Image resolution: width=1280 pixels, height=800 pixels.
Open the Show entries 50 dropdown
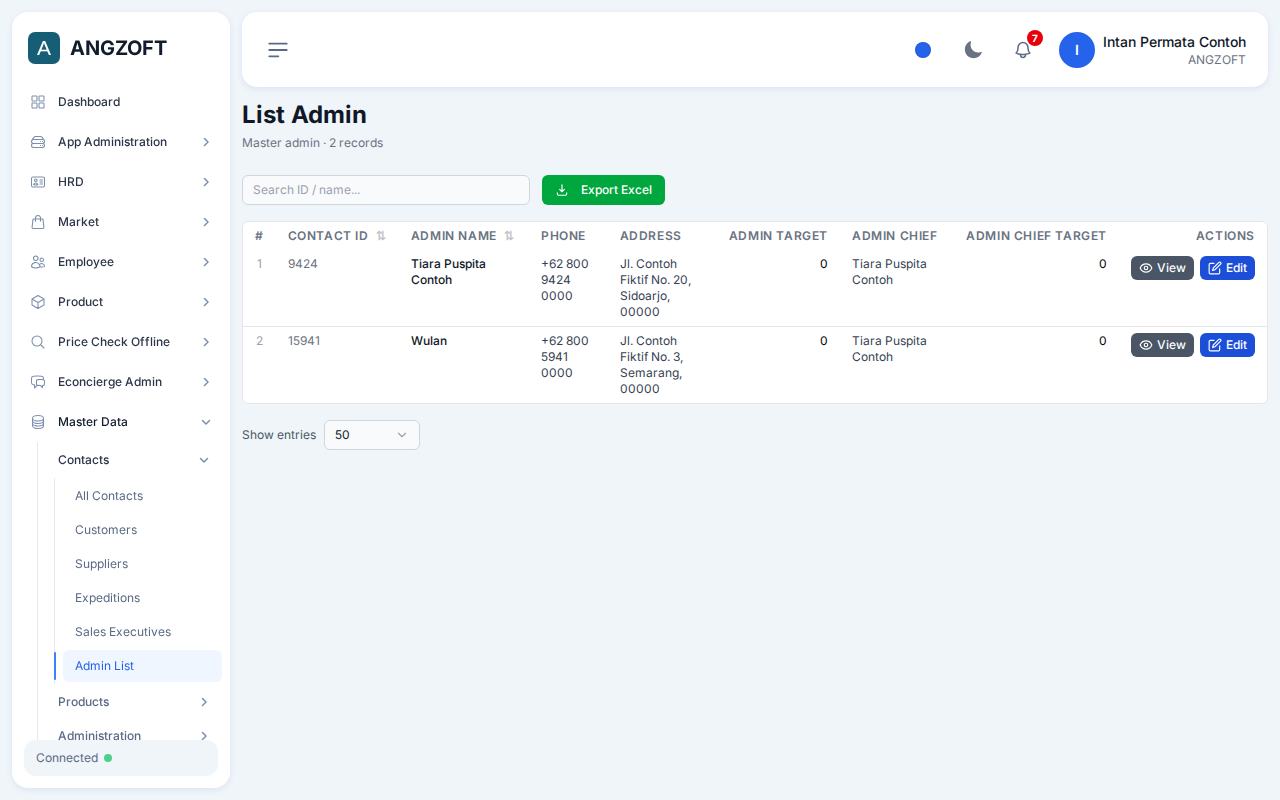(372, 435)
